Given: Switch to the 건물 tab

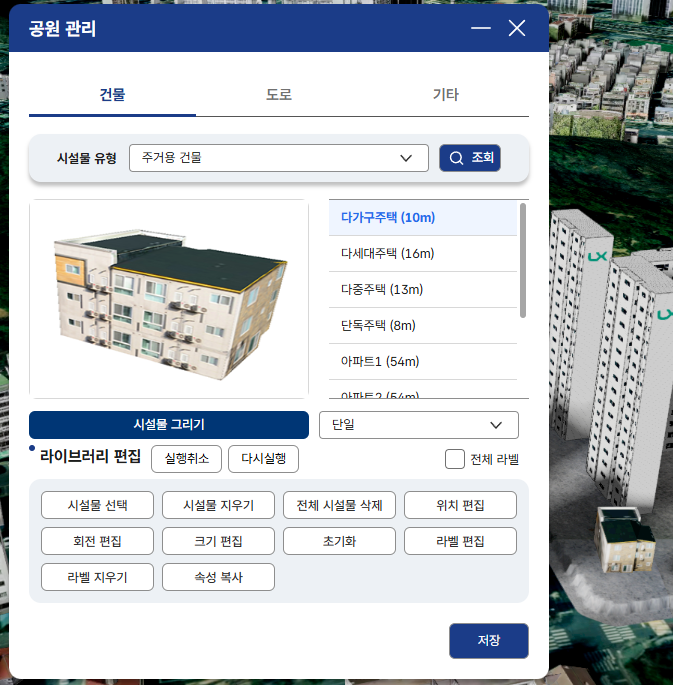Looking at the screenshot, I should (x=112, y=95).
